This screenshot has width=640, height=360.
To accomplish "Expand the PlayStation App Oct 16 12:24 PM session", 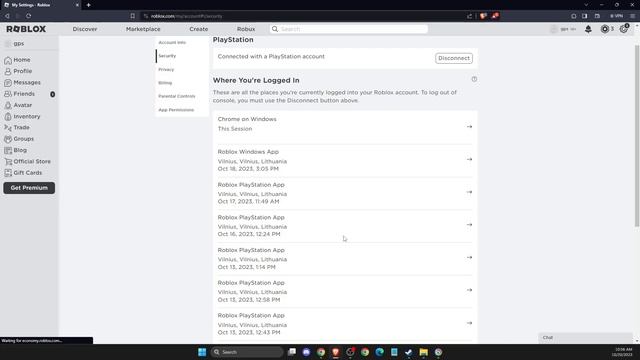I will (469, 225).
